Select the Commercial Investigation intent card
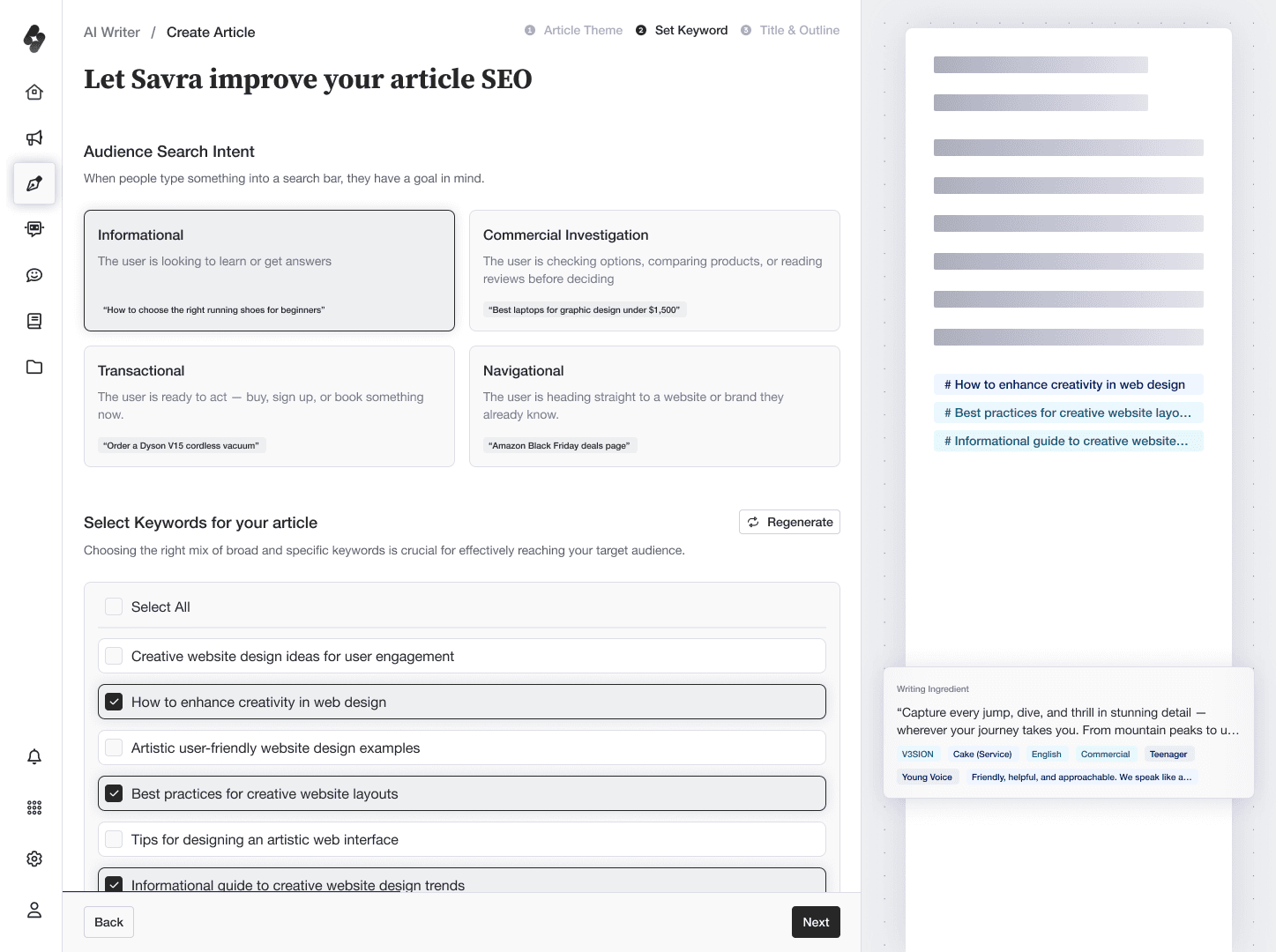Screen dimensions: 1276x952 point(654,270)
